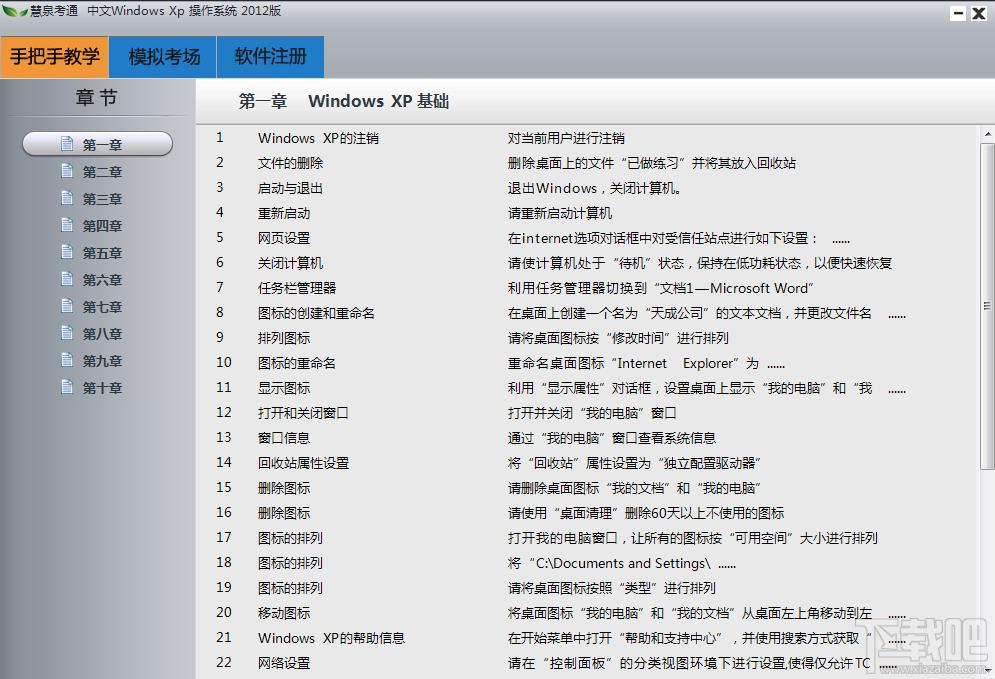This screenshot has height=679, width=995.
Task: Click the document icon beside 第六章
Action: point(67,279)
